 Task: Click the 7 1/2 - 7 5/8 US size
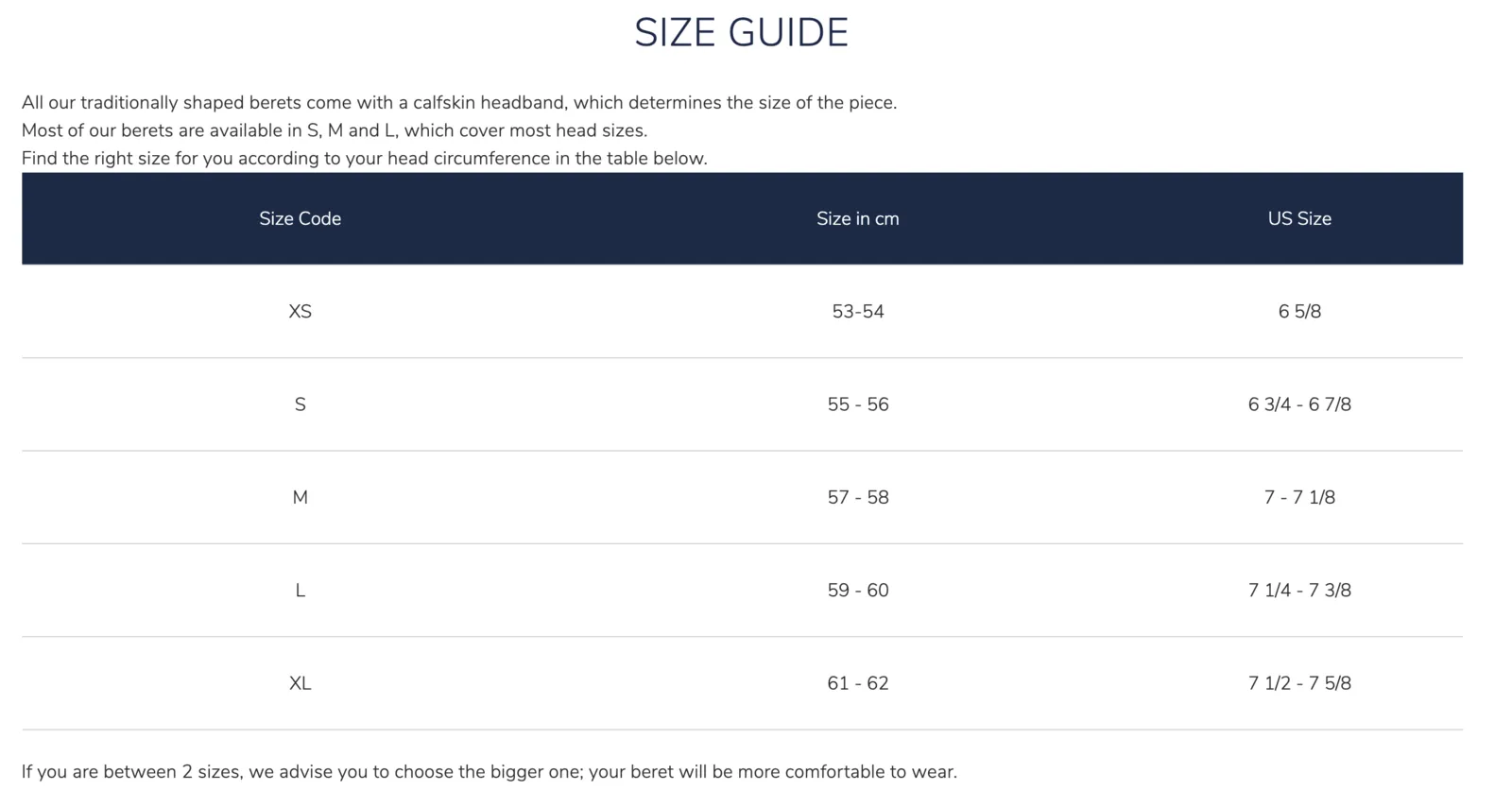coord(1299,683)
